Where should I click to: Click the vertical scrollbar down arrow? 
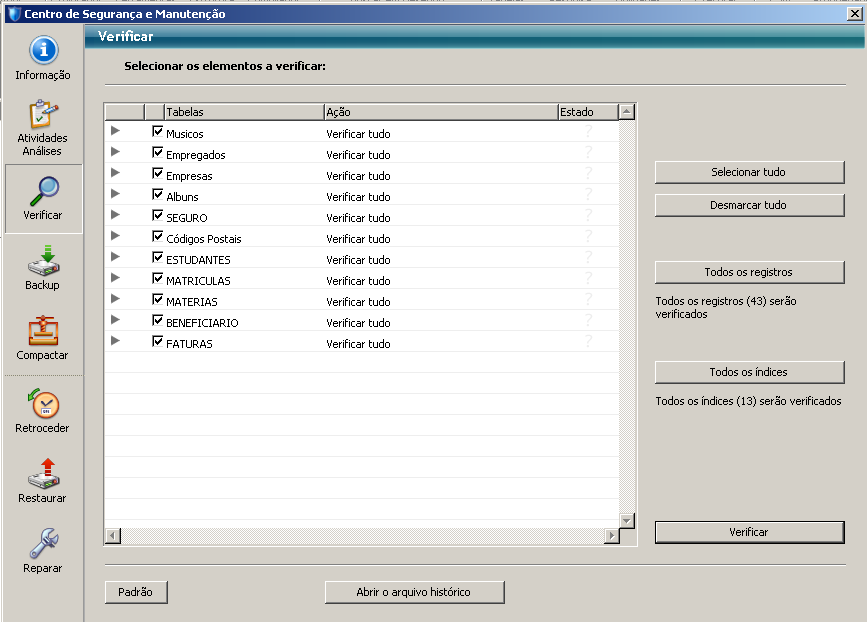pos(627,521)
